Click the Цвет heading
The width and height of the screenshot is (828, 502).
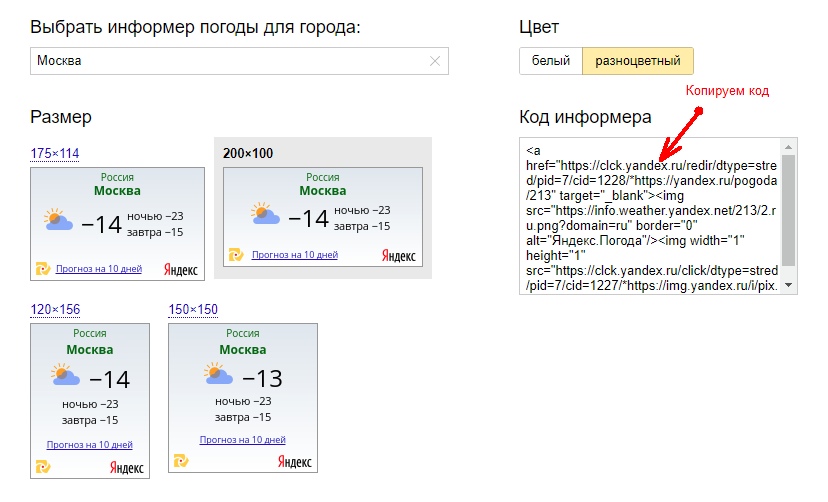[539, 27]
